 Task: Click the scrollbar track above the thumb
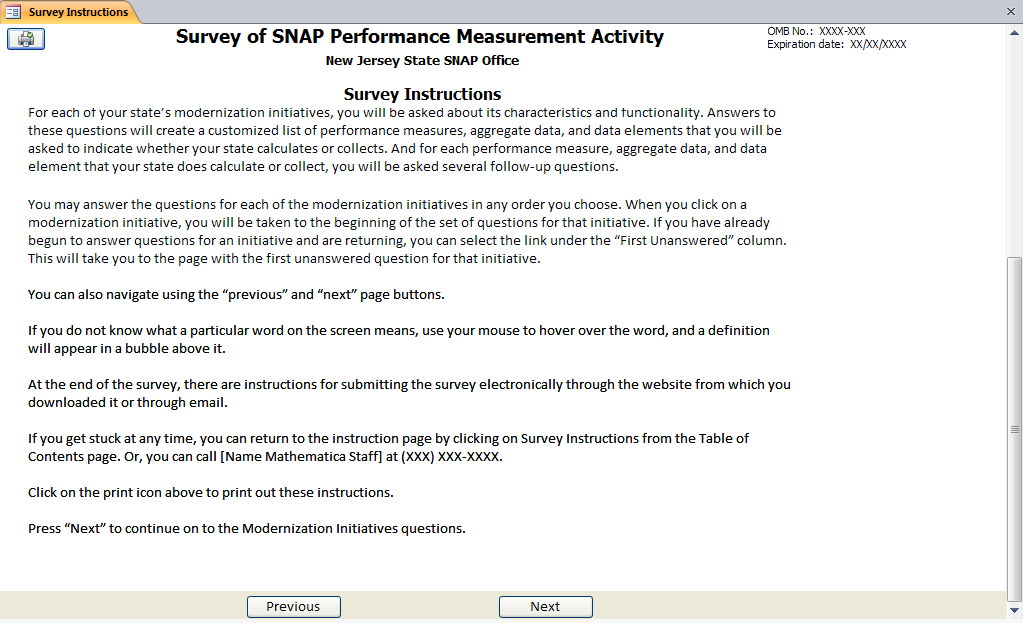pyautogui.click(x=1015, y=140)
